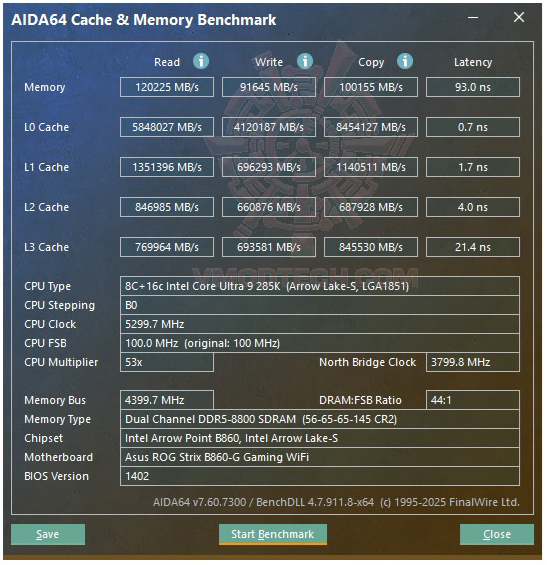
Task: Click the Latency column header
Action: 473,62
